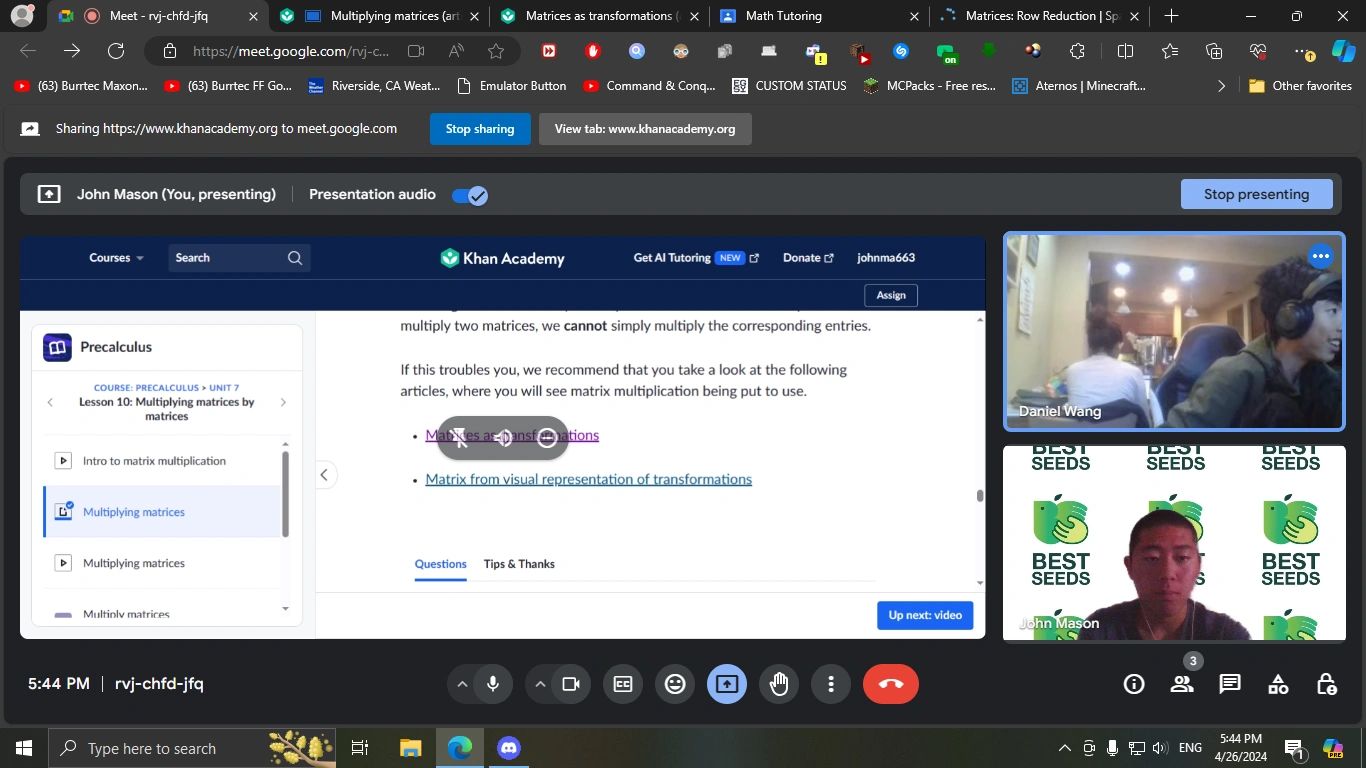
Task: Toggle the Presentation audio switch
Action: 469,195
